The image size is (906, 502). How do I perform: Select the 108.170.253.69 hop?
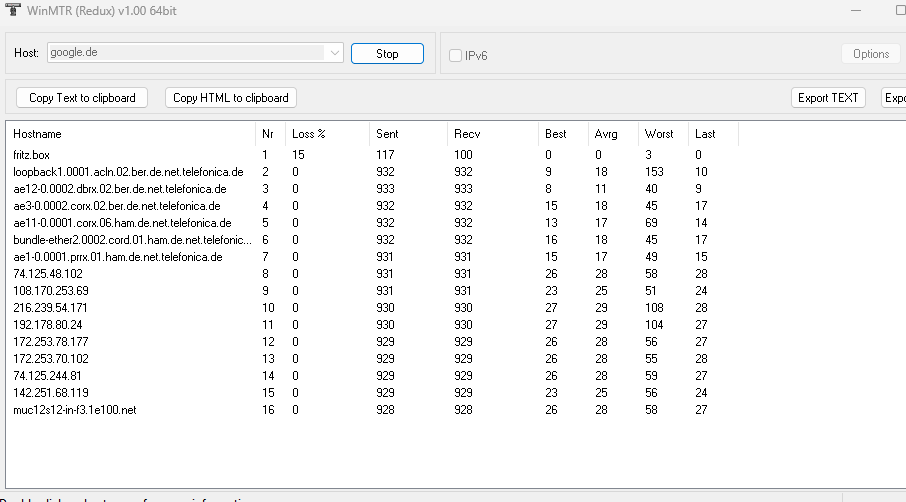(x=372, y=291)
